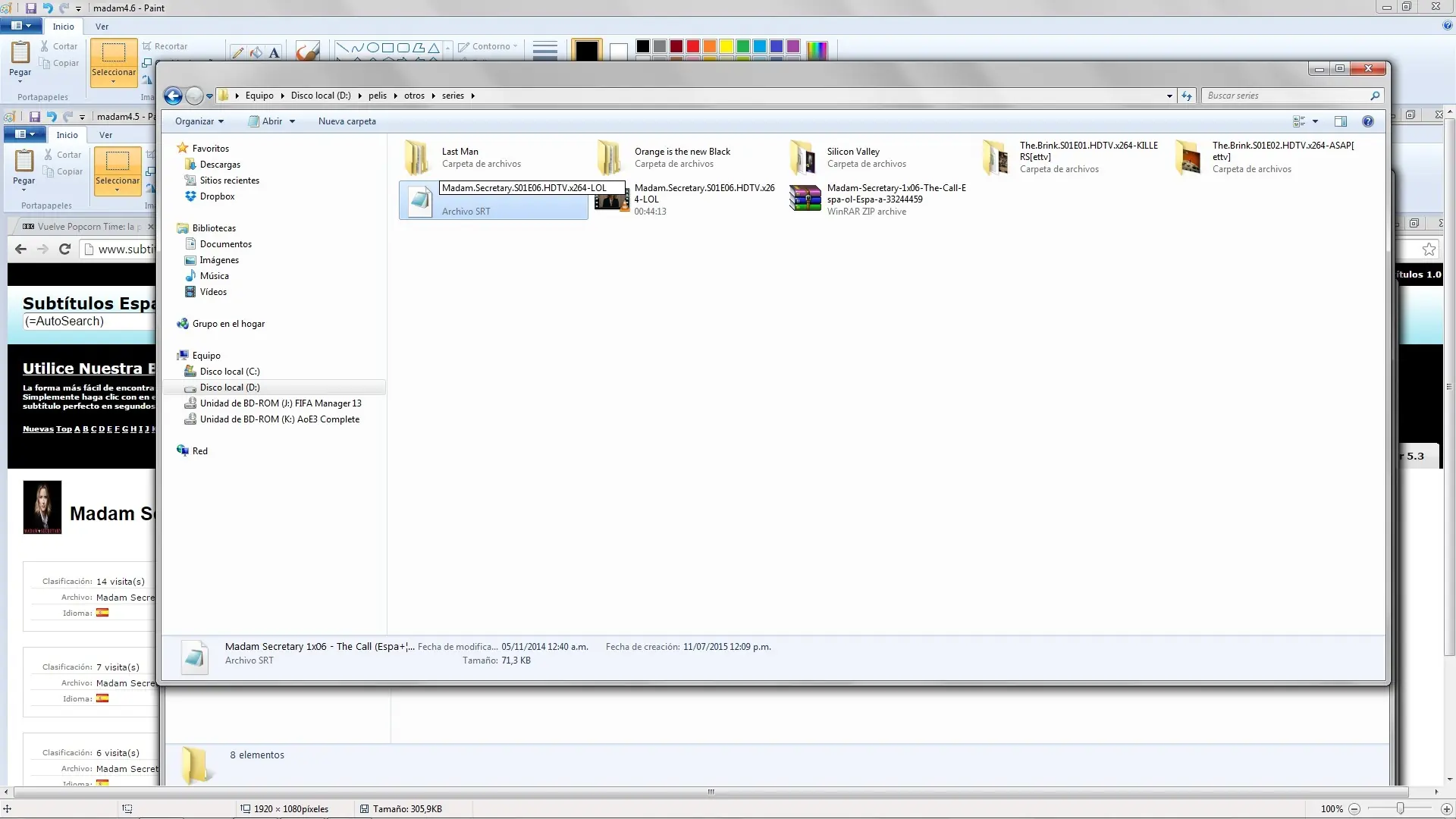Select the Pencil tool in Paint

(238, 52)
